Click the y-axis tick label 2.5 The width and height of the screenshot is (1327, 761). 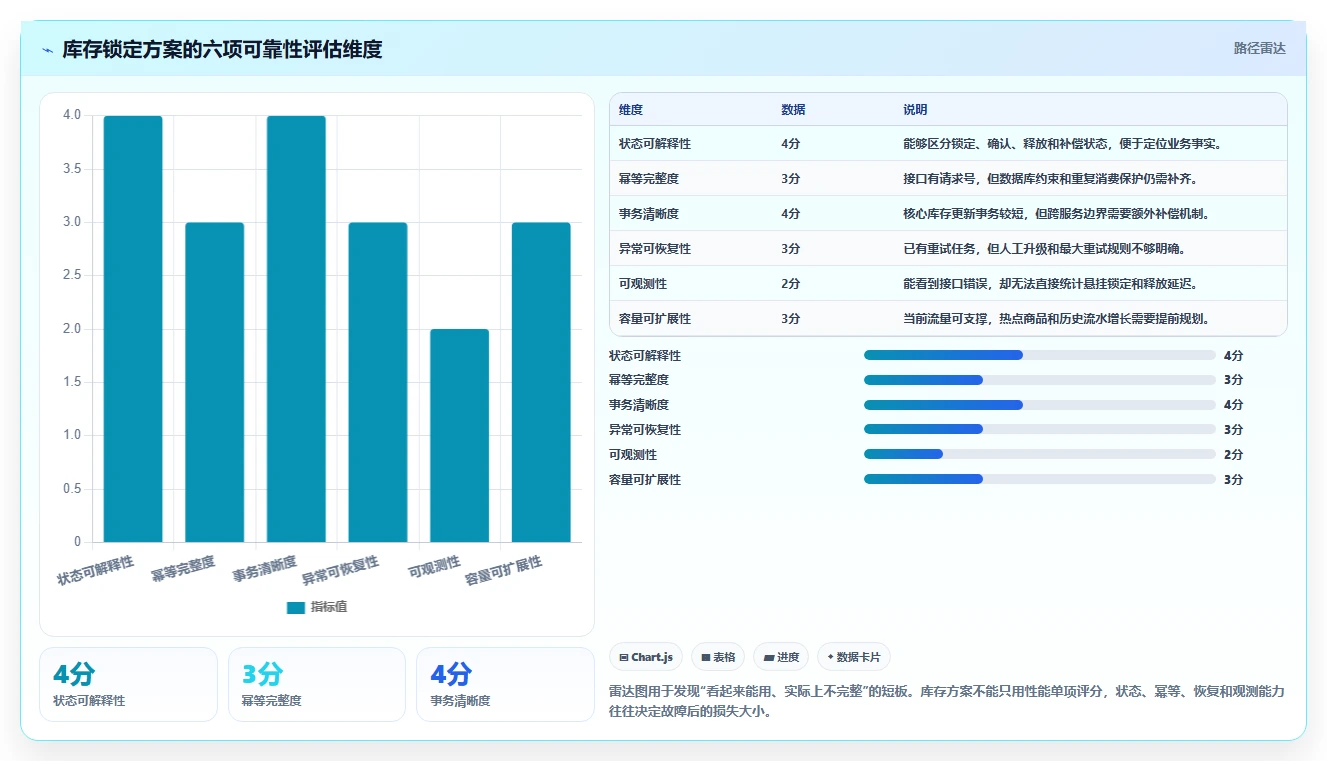pyautogui.click(x=72, y=275)
